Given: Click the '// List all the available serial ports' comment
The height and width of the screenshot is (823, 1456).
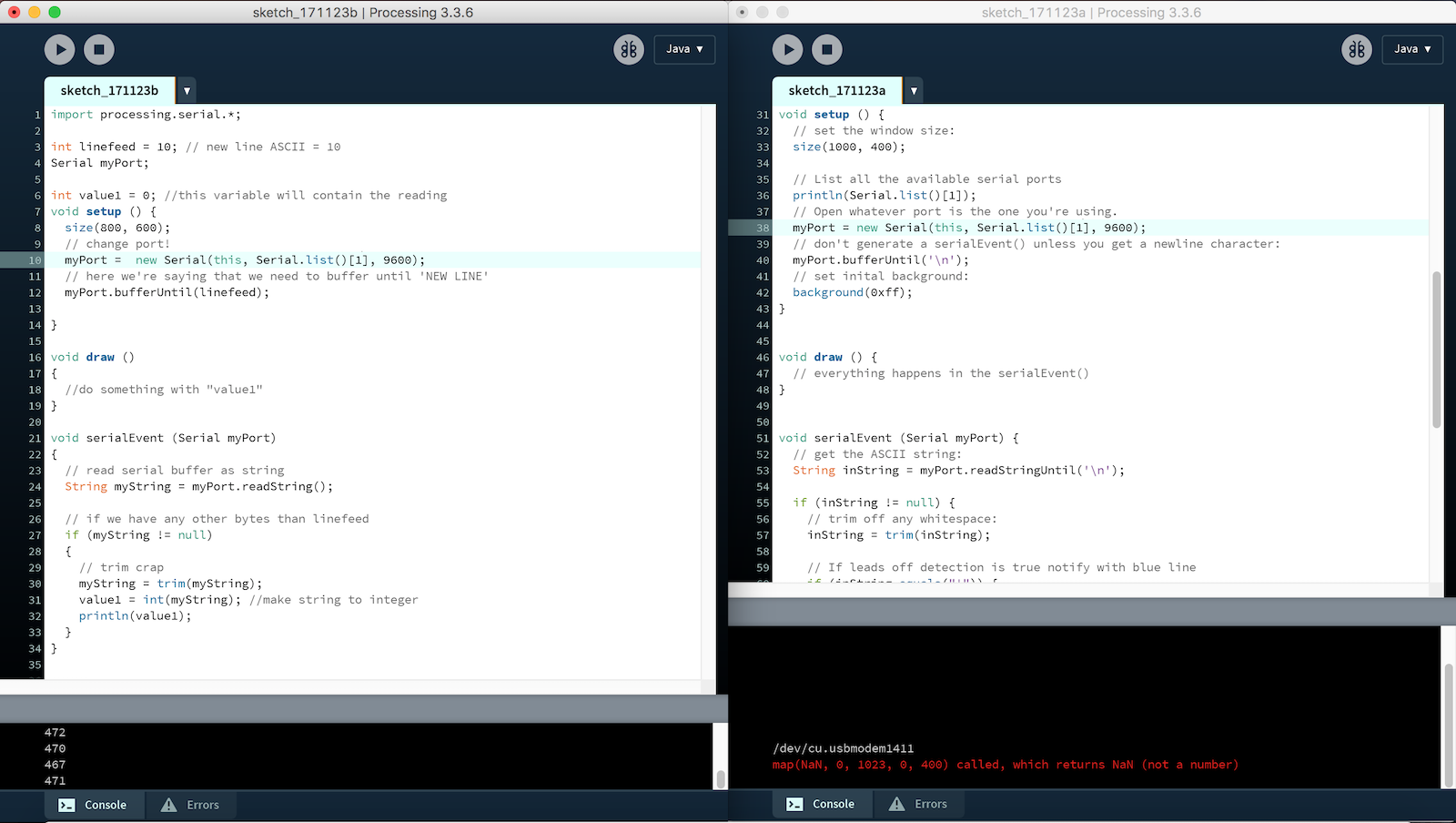Looking at the screenshot, I should 927,179.
